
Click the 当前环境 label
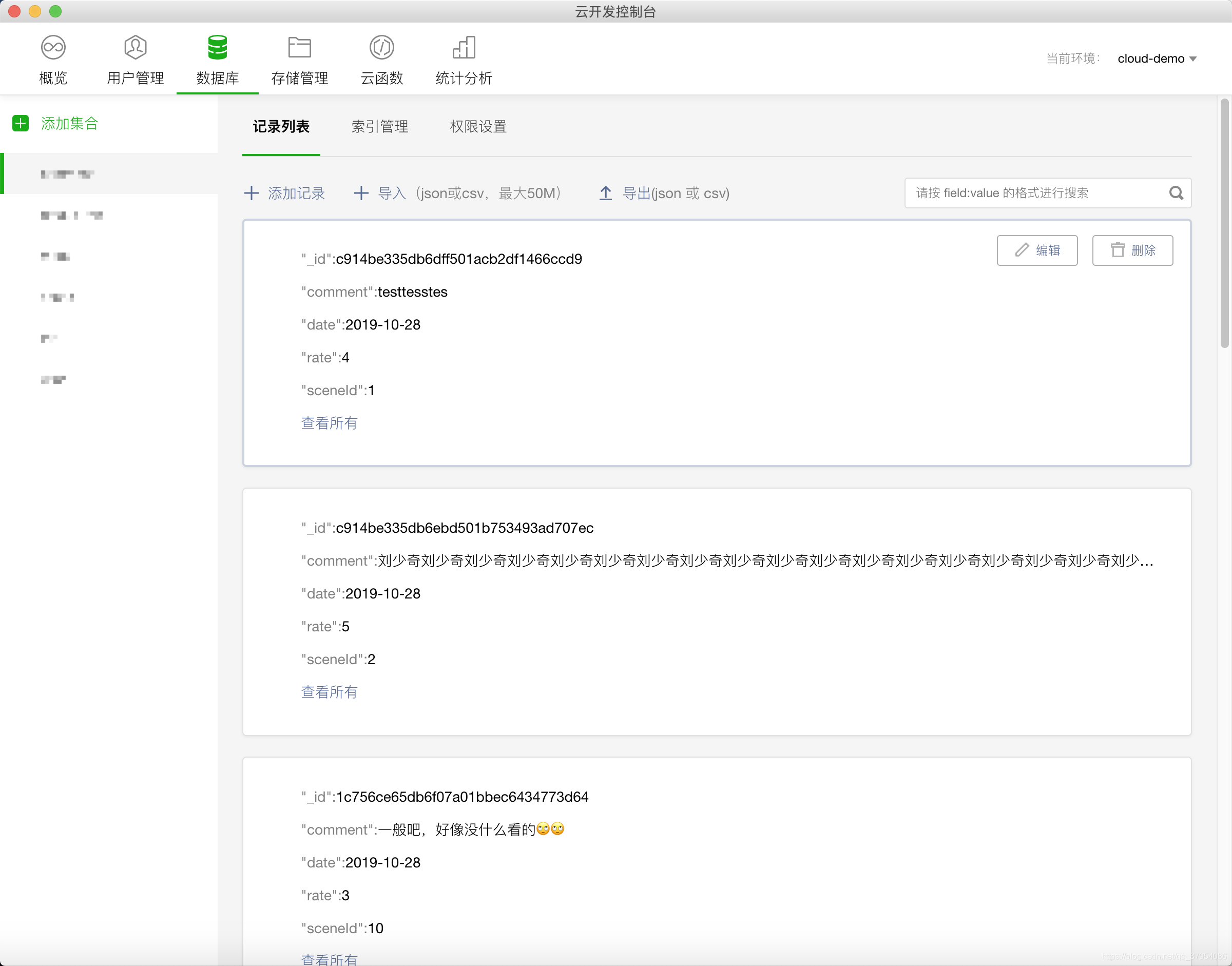tap(1073, 59)
